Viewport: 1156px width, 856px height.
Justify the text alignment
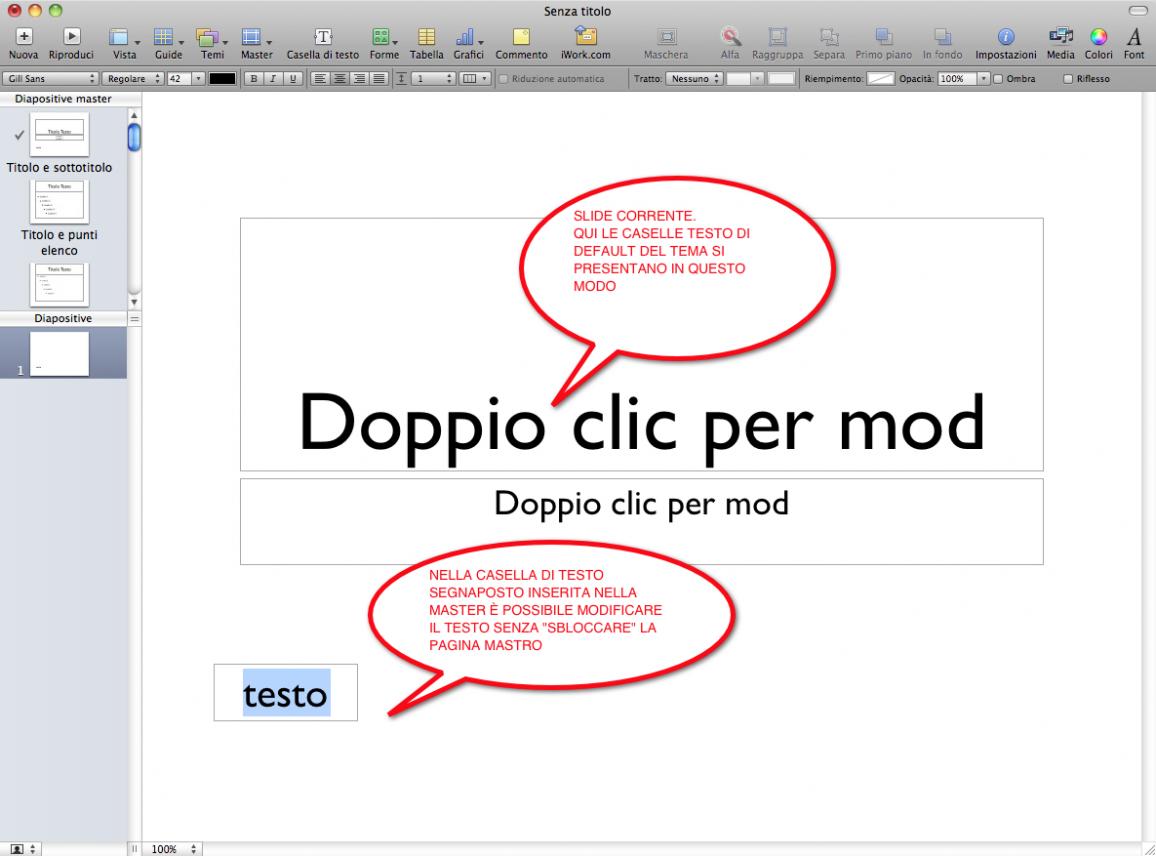click(x=379, y=78)
